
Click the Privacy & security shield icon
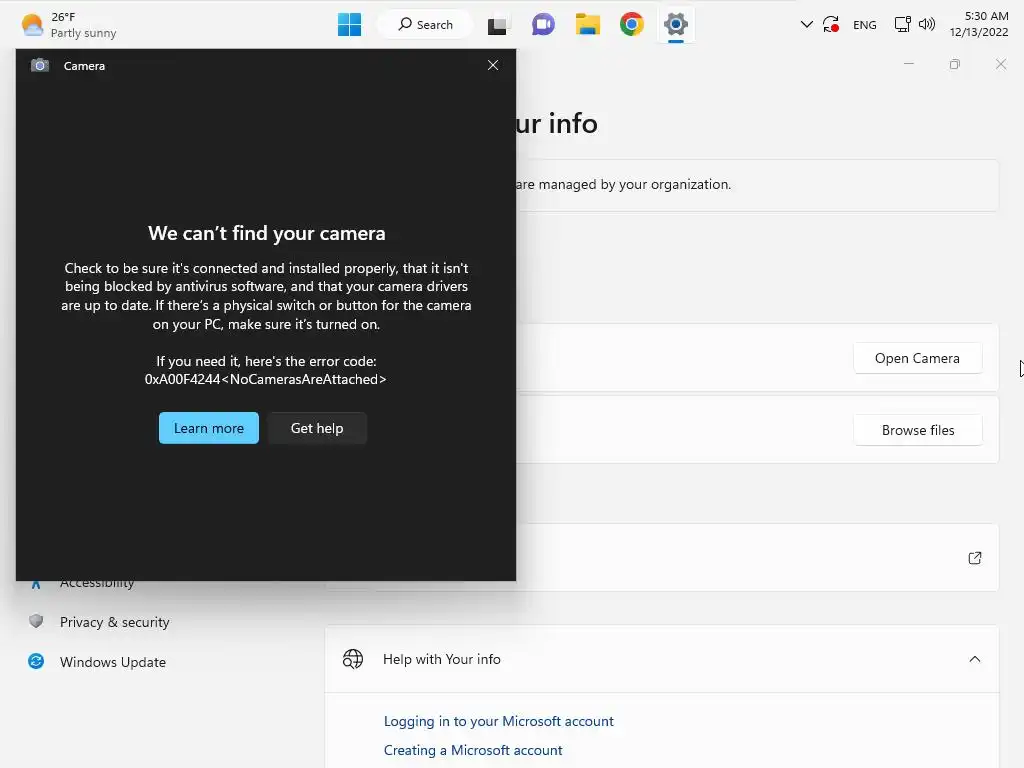36,621
